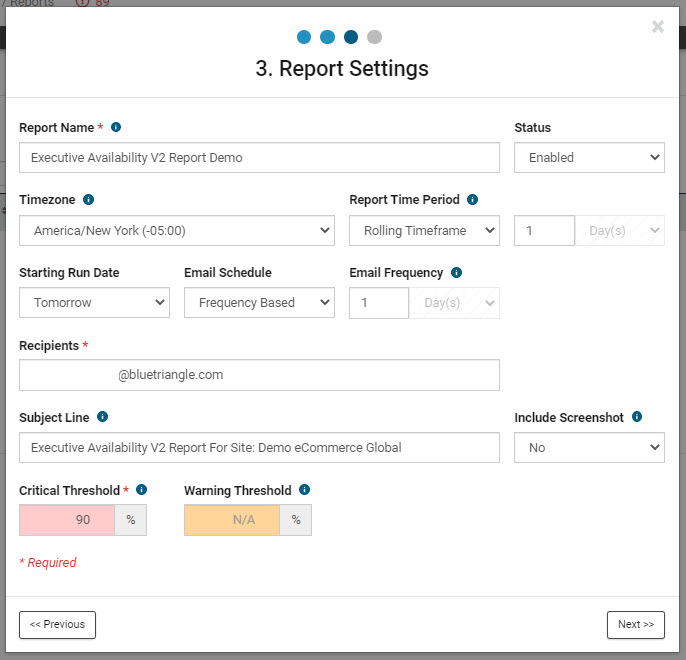Click the << Previous button
Image resolution: width=686 pixels, height=660 pixels.
57,624
